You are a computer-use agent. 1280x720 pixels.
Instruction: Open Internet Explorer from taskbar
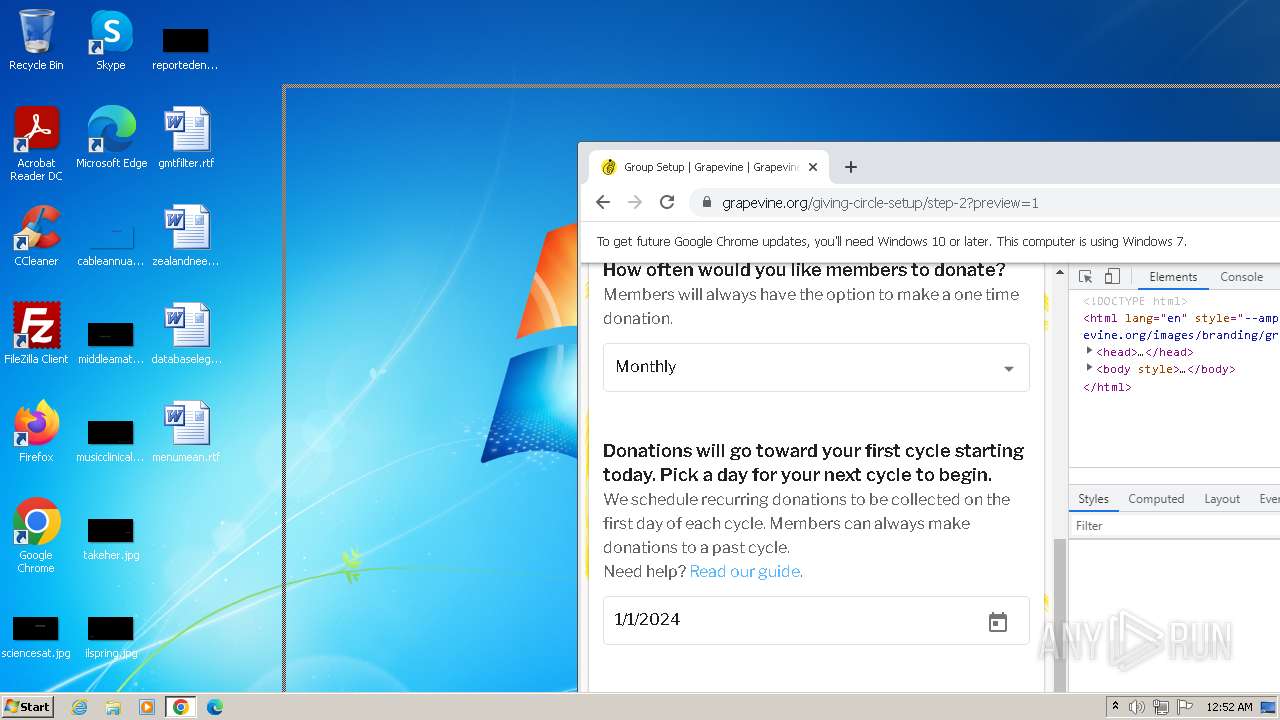80,707
